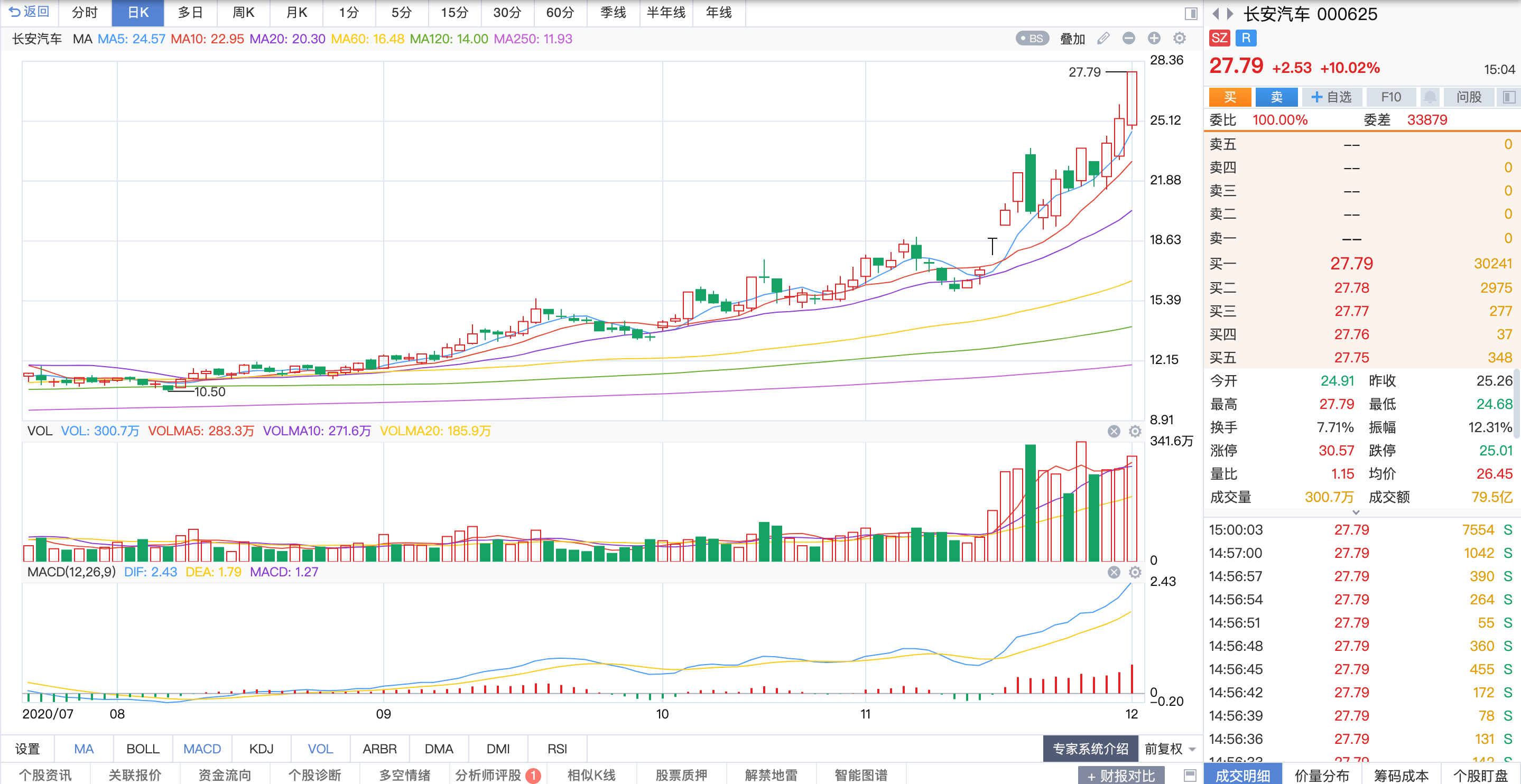1521x784 pixels.
Task: Click the orange 买 buy button
Action: [1229, 97]
